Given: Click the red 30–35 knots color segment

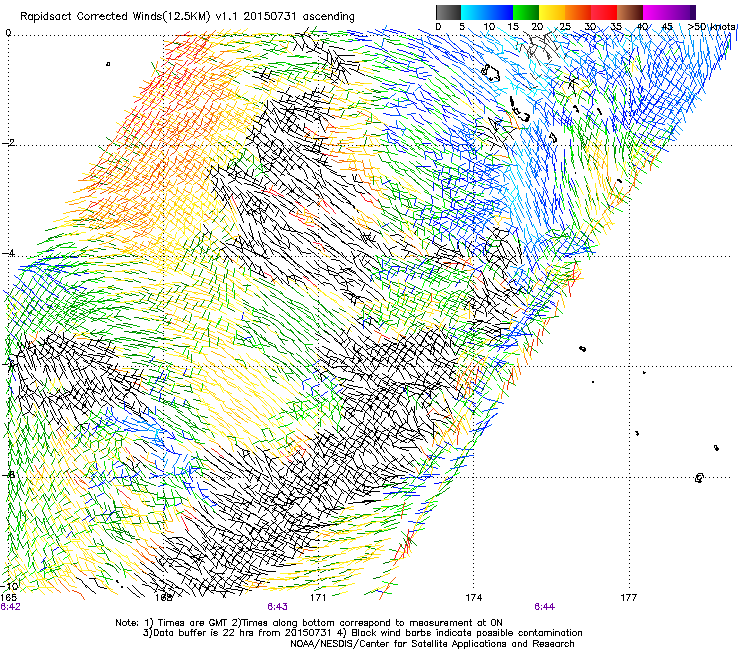Looking at the screenshot, I should (604, 12).
